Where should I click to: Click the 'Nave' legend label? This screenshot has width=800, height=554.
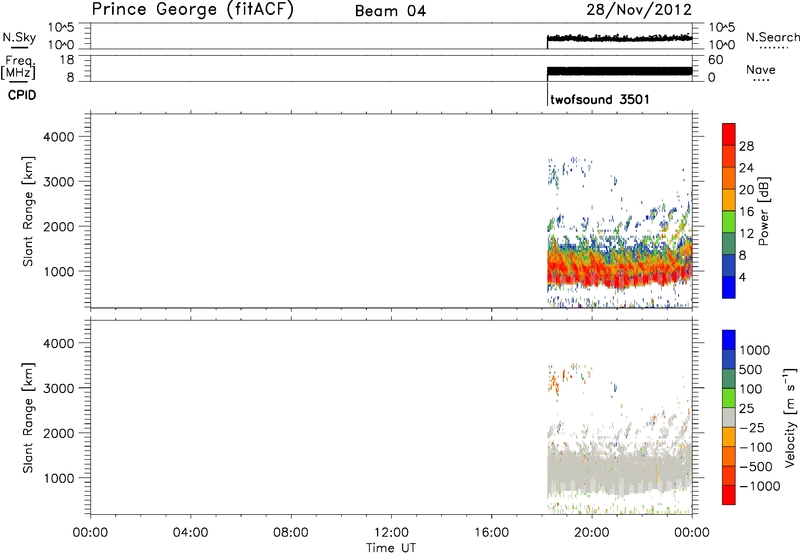point(760,70)
